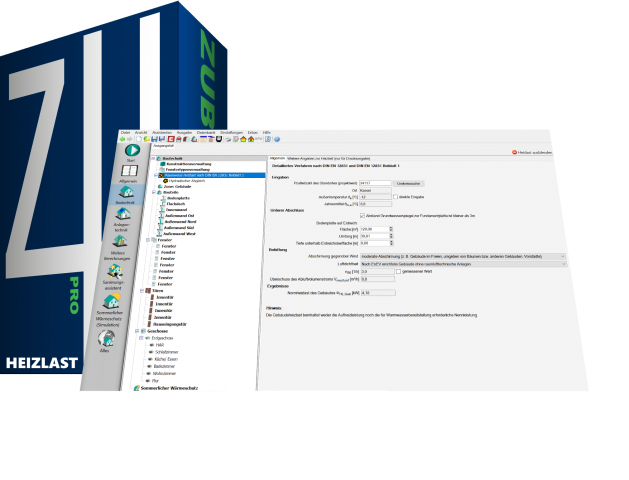Open Weitere Berechnungen in the sidebar
The height and width of the screenshot is (480, 629).
[120, 241]
